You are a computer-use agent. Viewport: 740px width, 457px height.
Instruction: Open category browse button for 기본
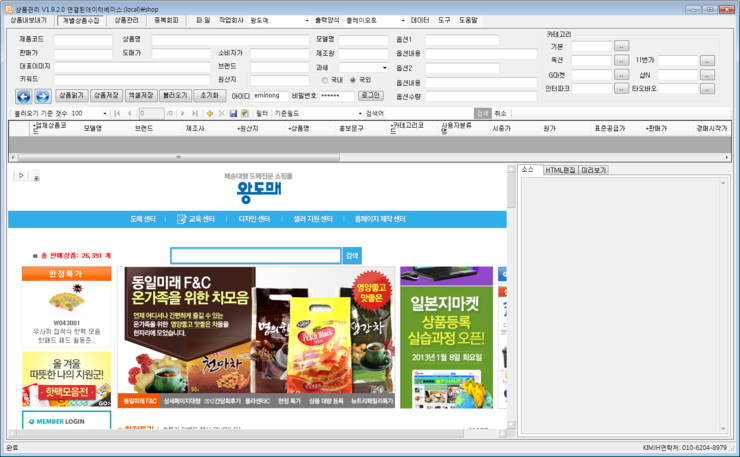point(622,46)
